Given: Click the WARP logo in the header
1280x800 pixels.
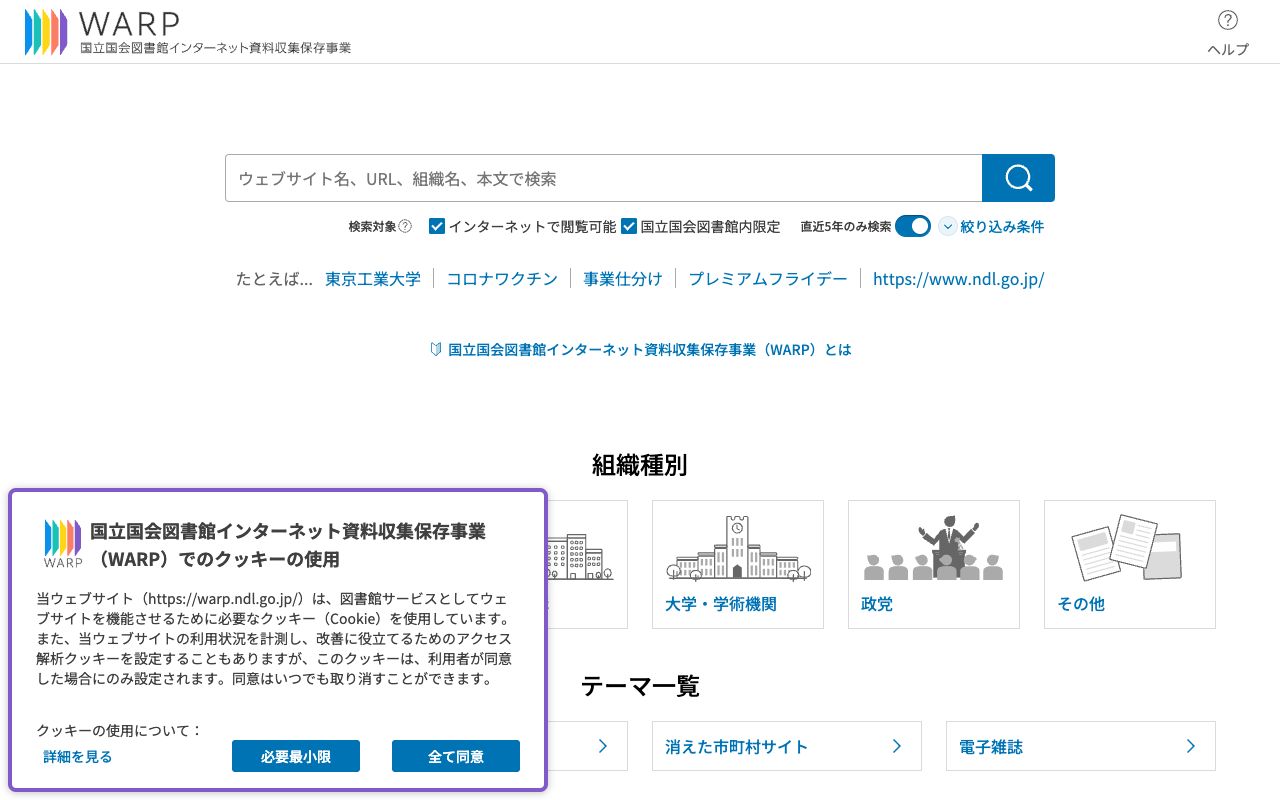Looking at the screenshot, I should [x=100, y=30].
